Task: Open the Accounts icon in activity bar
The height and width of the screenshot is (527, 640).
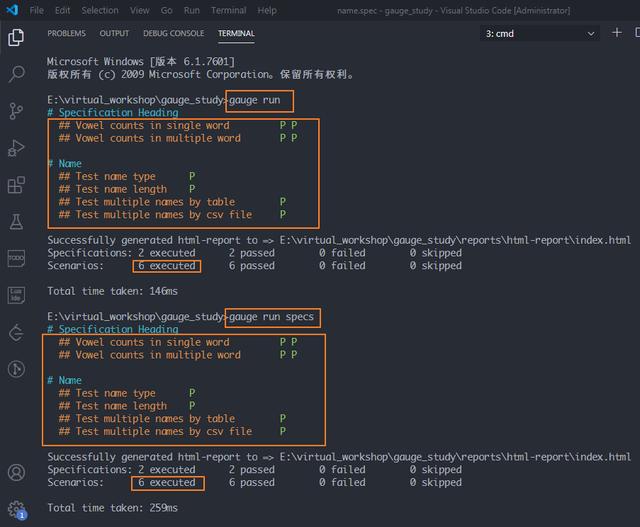Action: [x=16, y=473]
